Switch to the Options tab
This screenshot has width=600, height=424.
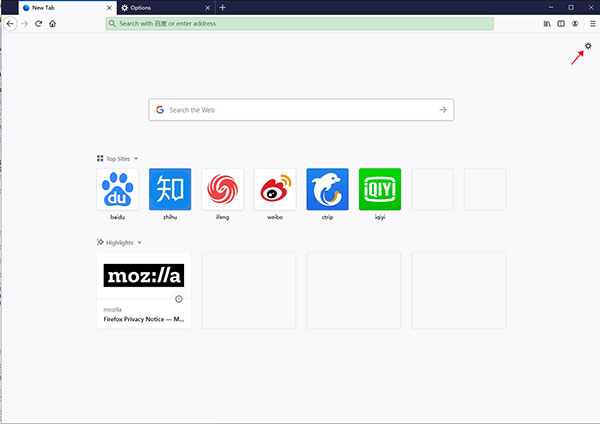coord(165,8)
